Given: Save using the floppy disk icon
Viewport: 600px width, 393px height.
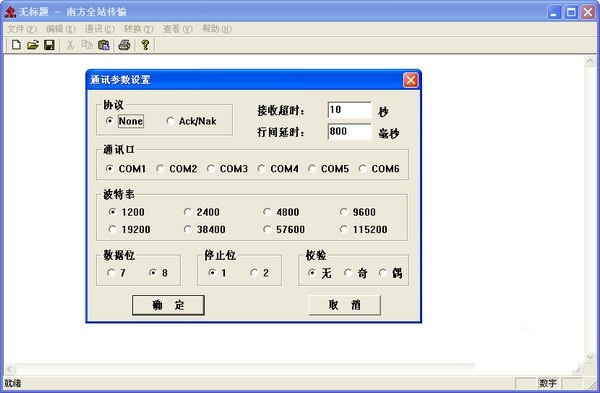Looking at the screenshot, I should pos(49,45).
